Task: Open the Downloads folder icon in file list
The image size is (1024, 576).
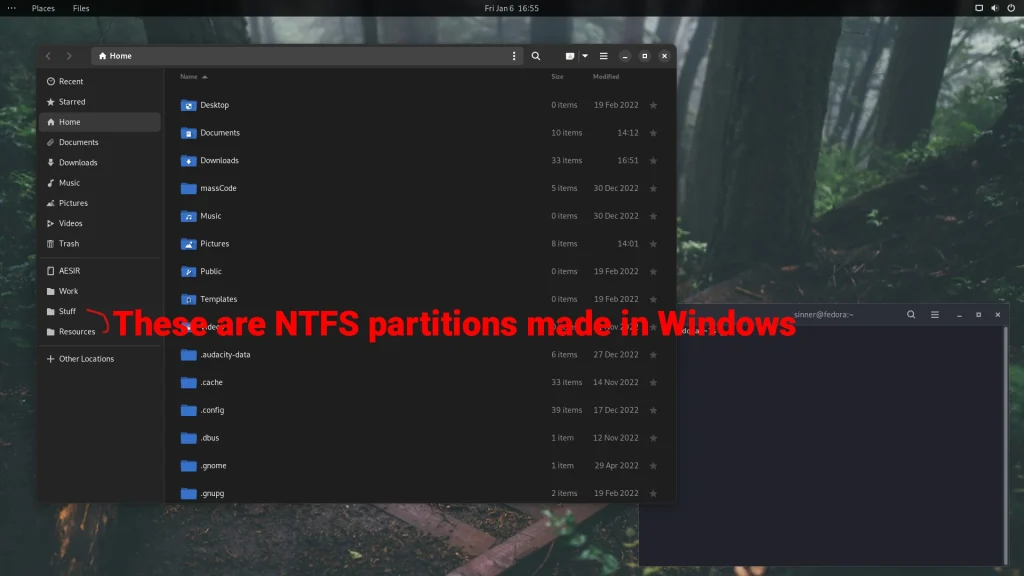Action: [x=188, y=160]
